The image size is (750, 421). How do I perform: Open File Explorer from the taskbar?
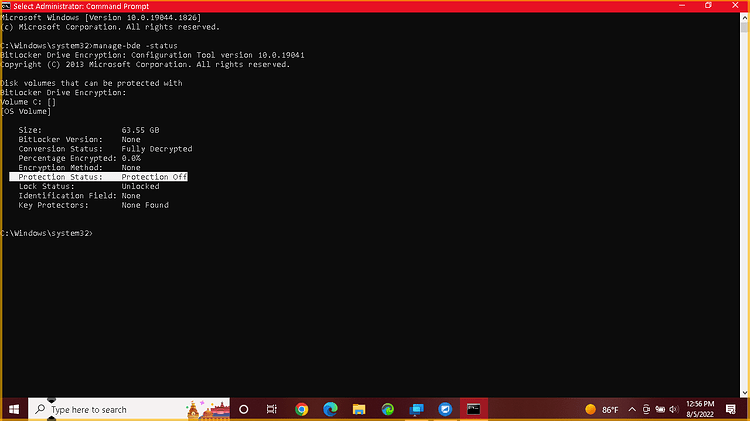(359, 410)
